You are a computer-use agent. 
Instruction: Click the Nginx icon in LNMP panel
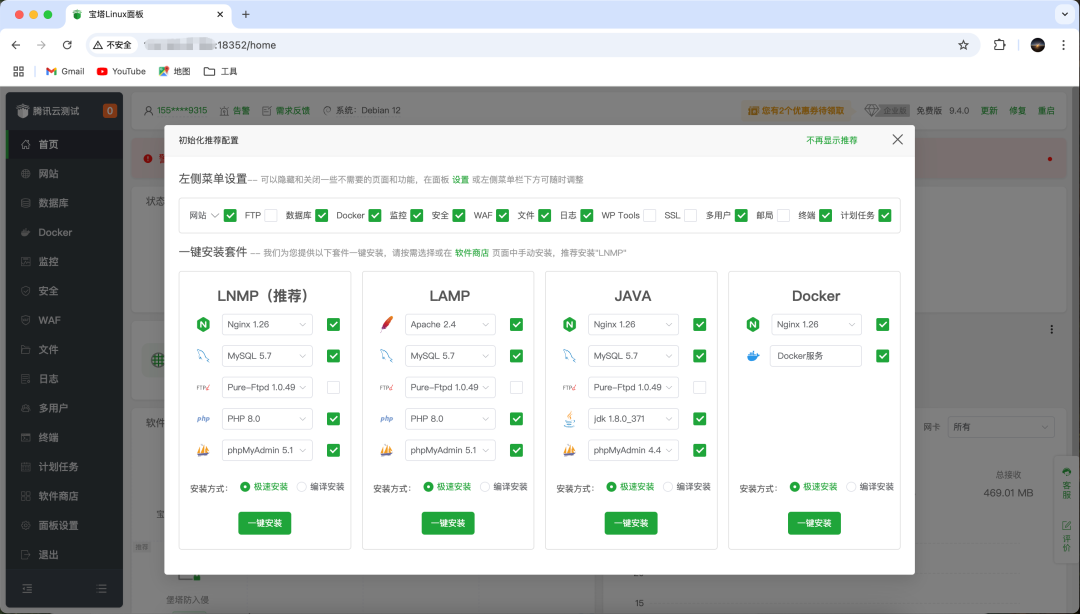pos(203,324)
